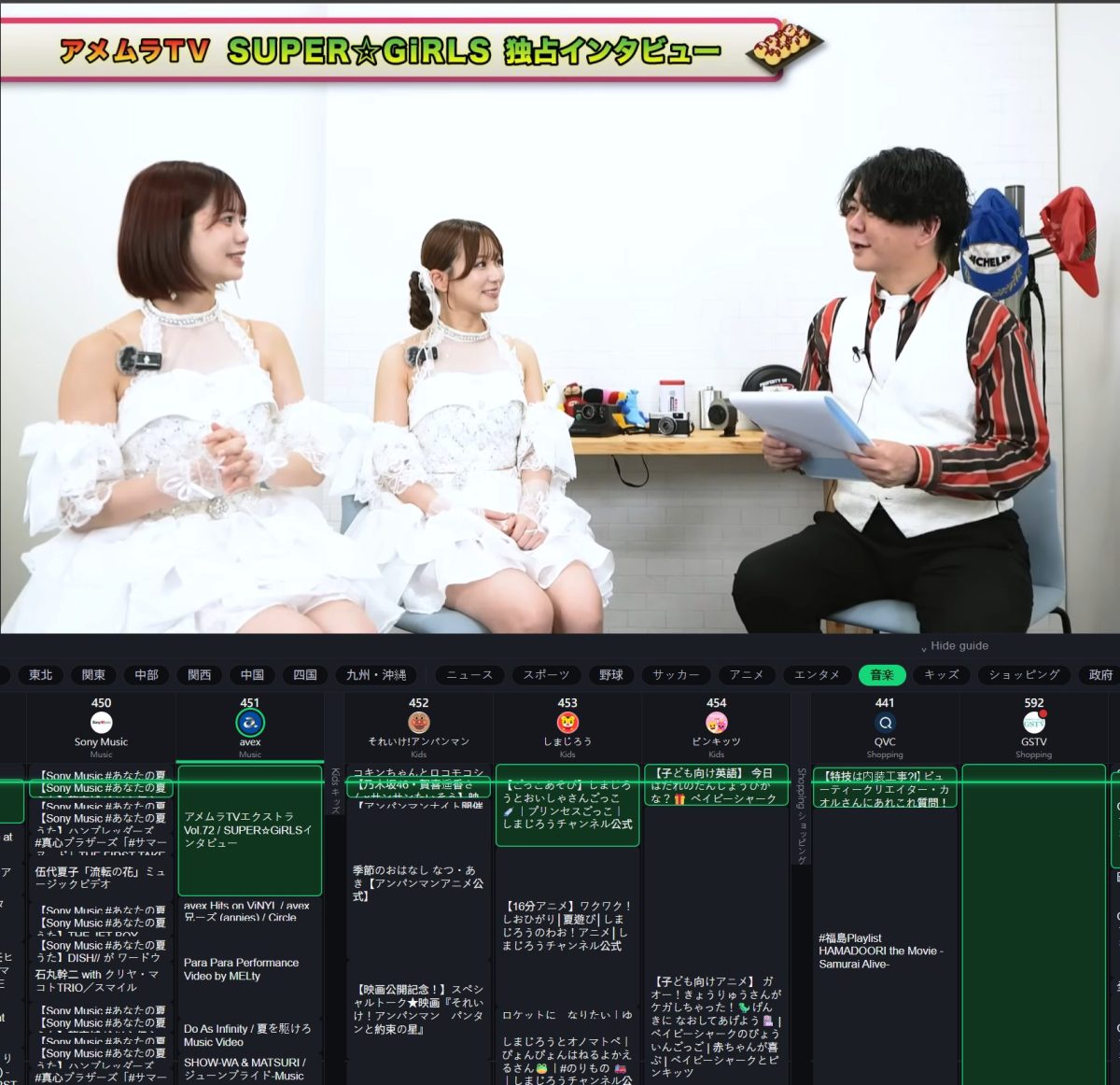1120x1085 pixels.
Task: Select the empty GSTV current program block
Action: (1033, 924)
